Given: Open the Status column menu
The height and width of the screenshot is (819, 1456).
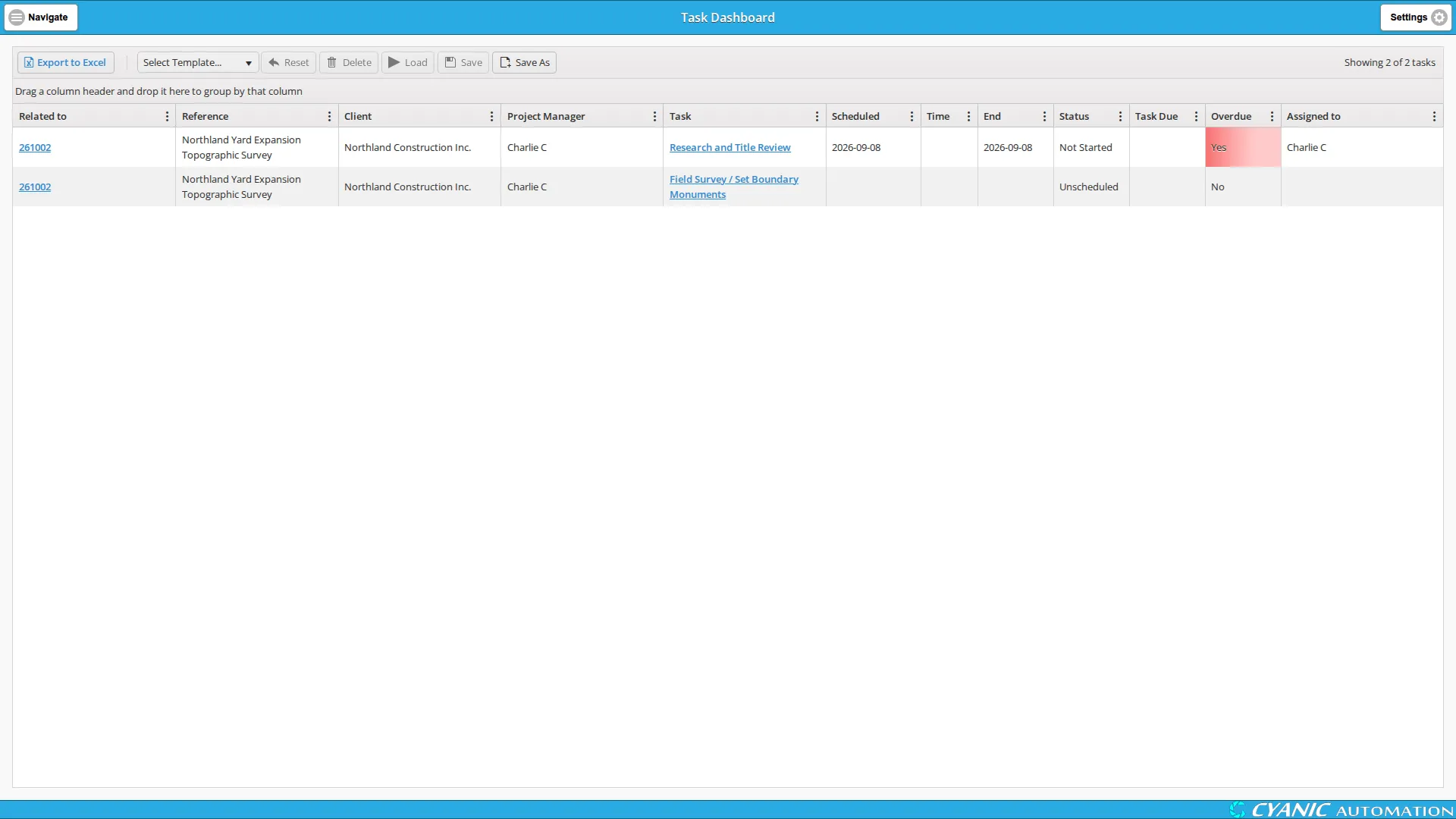Looking at the screenshot, I should click(x=1120, y=116).
